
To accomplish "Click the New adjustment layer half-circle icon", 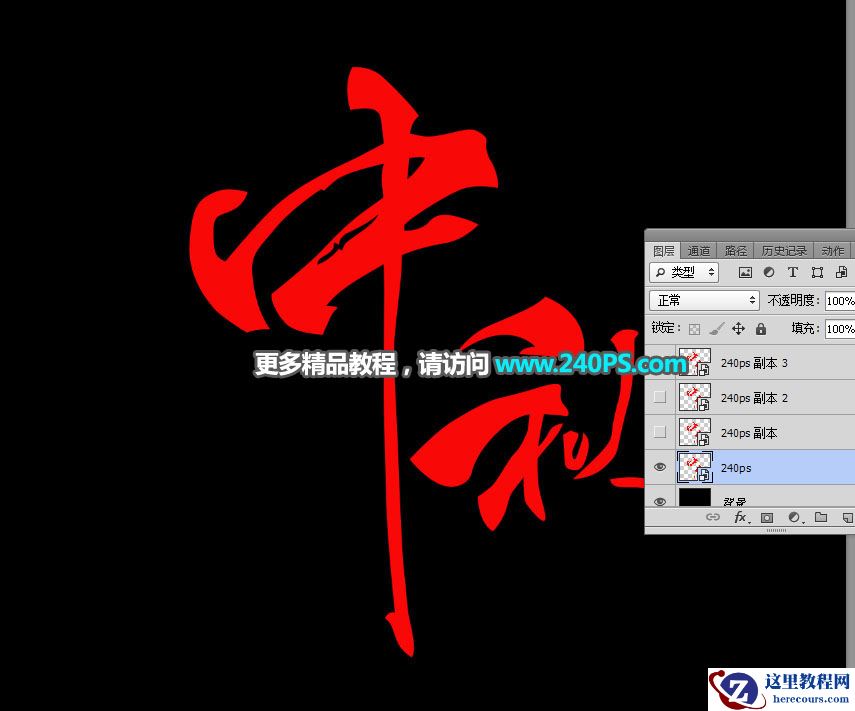I will 795,517.
